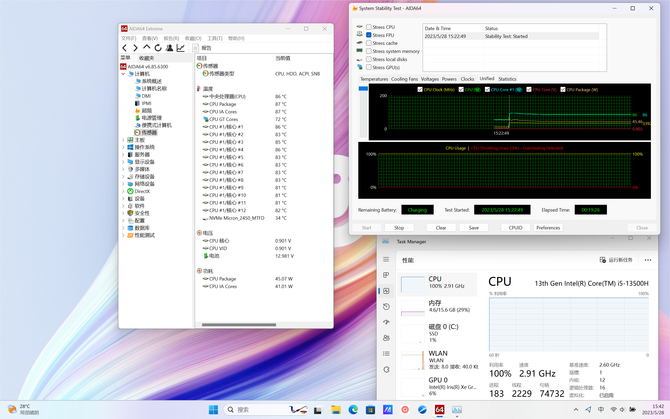The image size is (670, 419).
Task: Click 运行新任务 in Task Manager
Action: click(616, 260)
